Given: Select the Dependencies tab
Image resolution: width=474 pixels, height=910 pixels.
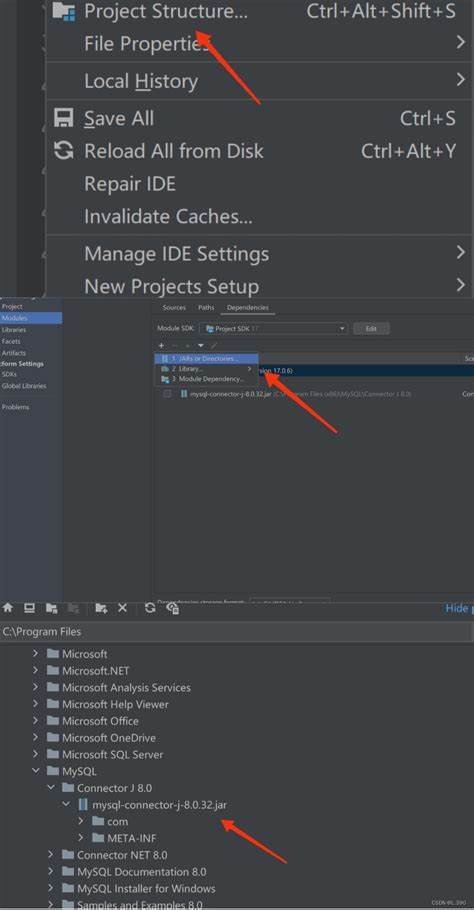Looking at the screenshot, I should coord(248,308).
